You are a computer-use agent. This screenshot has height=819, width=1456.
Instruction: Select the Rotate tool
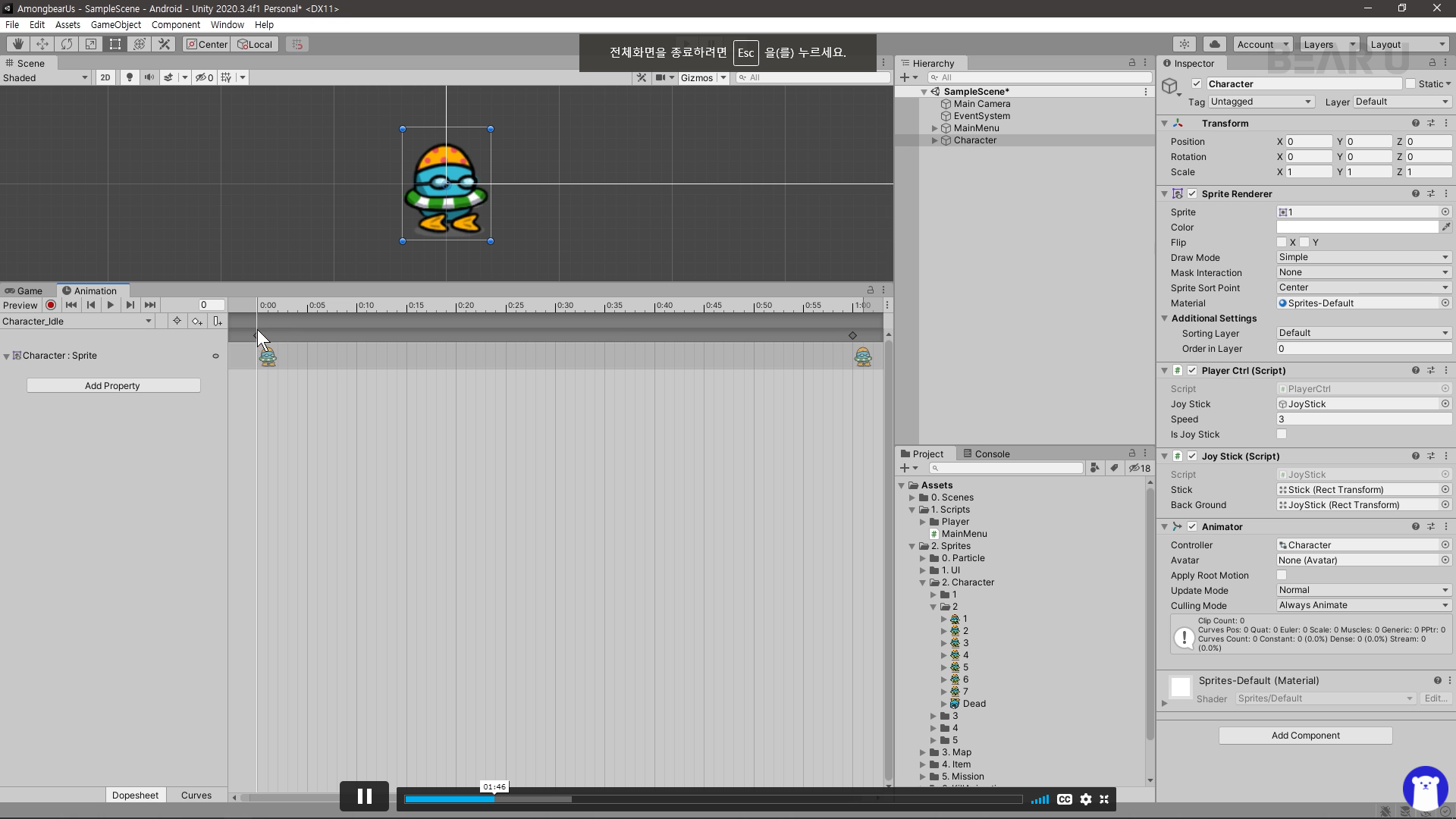tap(67, 44)
